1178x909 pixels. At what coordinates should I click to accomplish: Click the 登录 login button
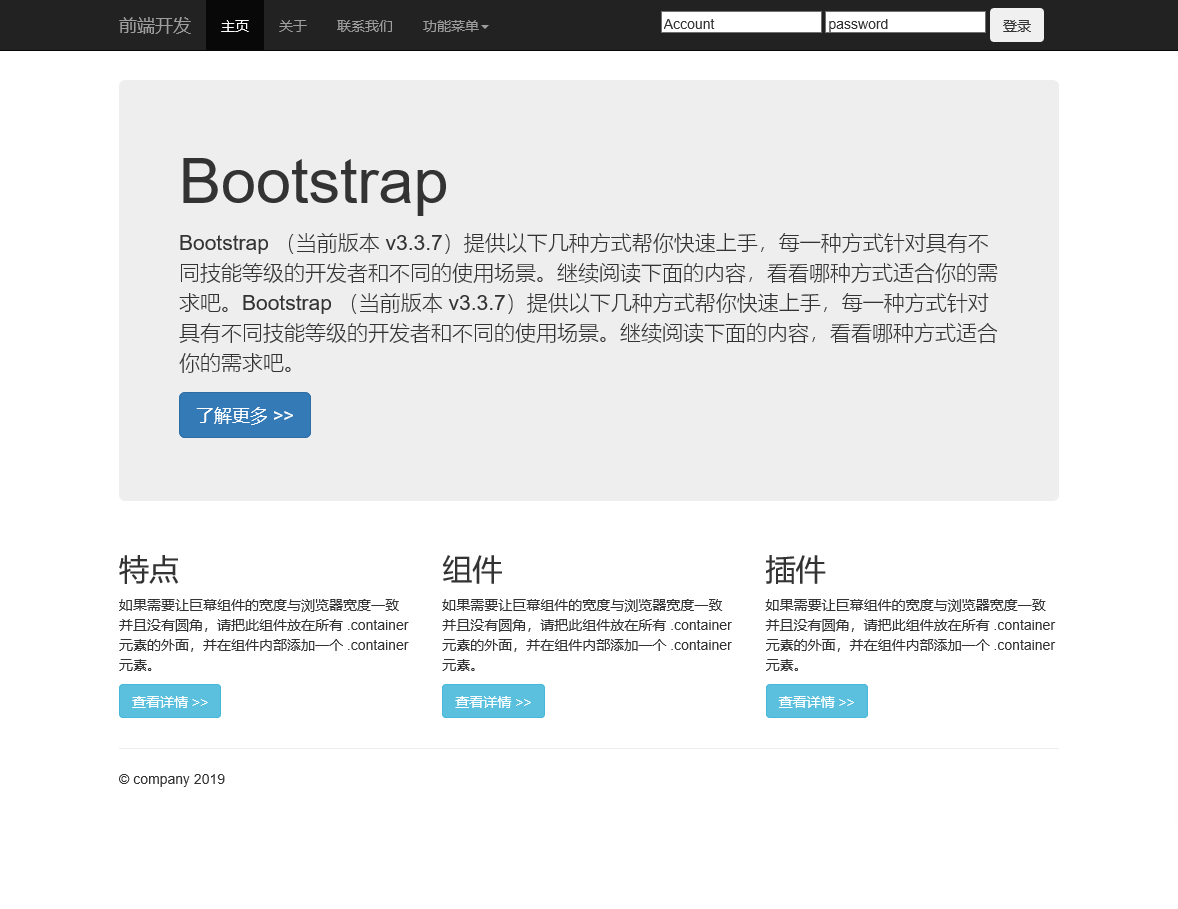tap(1016, 26)
